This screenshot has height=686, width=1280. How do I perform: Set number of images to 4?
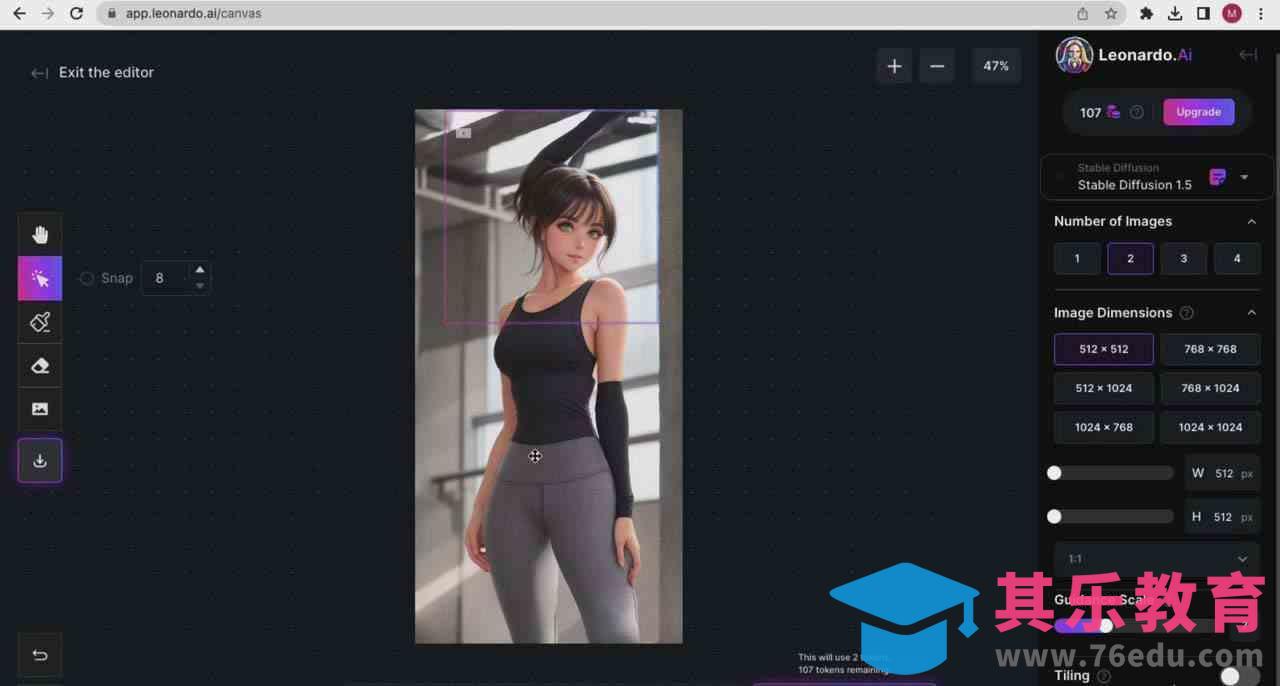click(1236, 258)
